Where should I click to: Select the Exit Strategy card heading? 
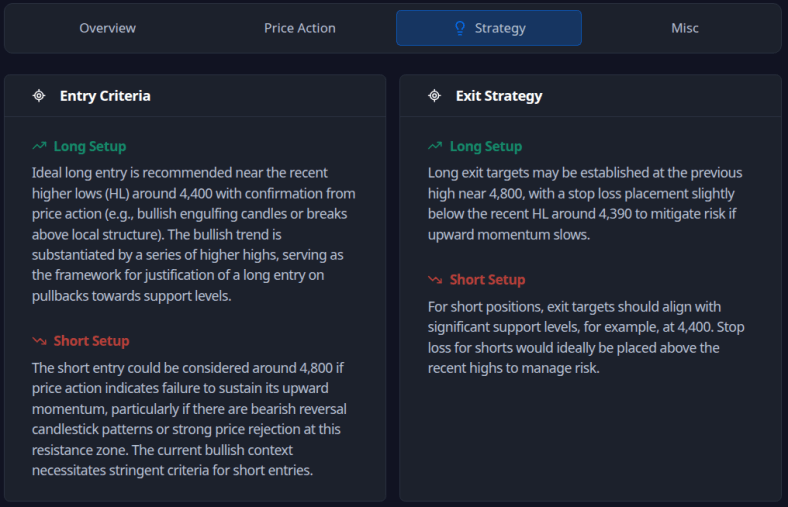click(x=499, y=96)
